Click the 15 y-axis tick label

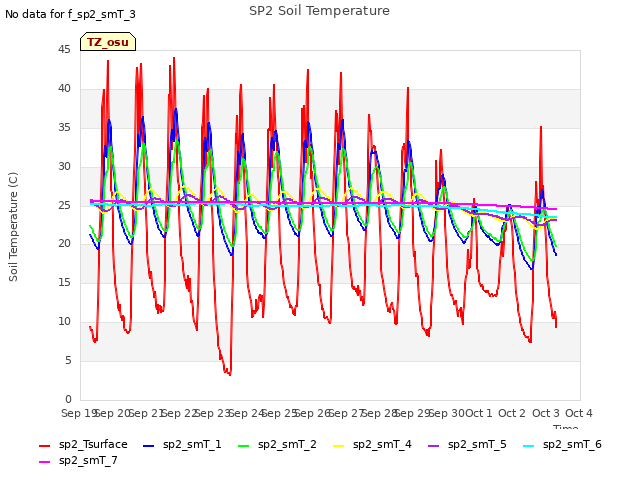pyautogui.click(x=64, y=282)
